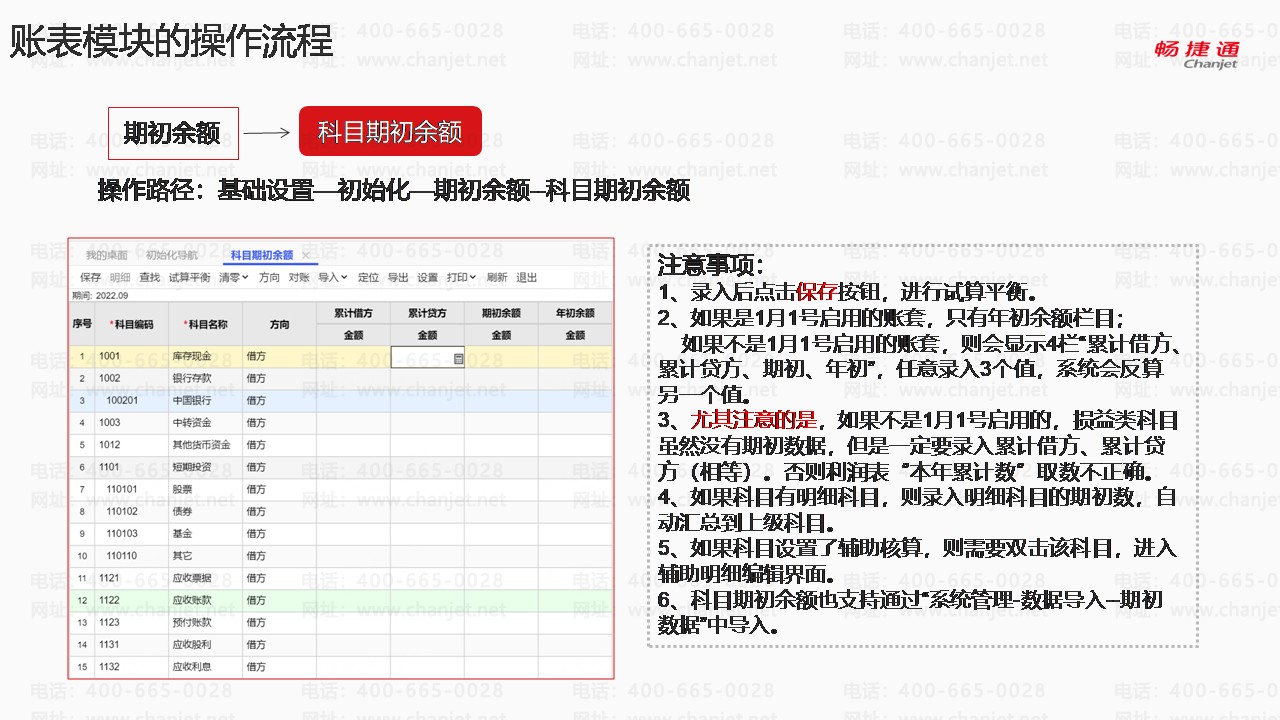Screen dimensions: 1280x720
Task: Click account code 1122
Action: point(110,601)
